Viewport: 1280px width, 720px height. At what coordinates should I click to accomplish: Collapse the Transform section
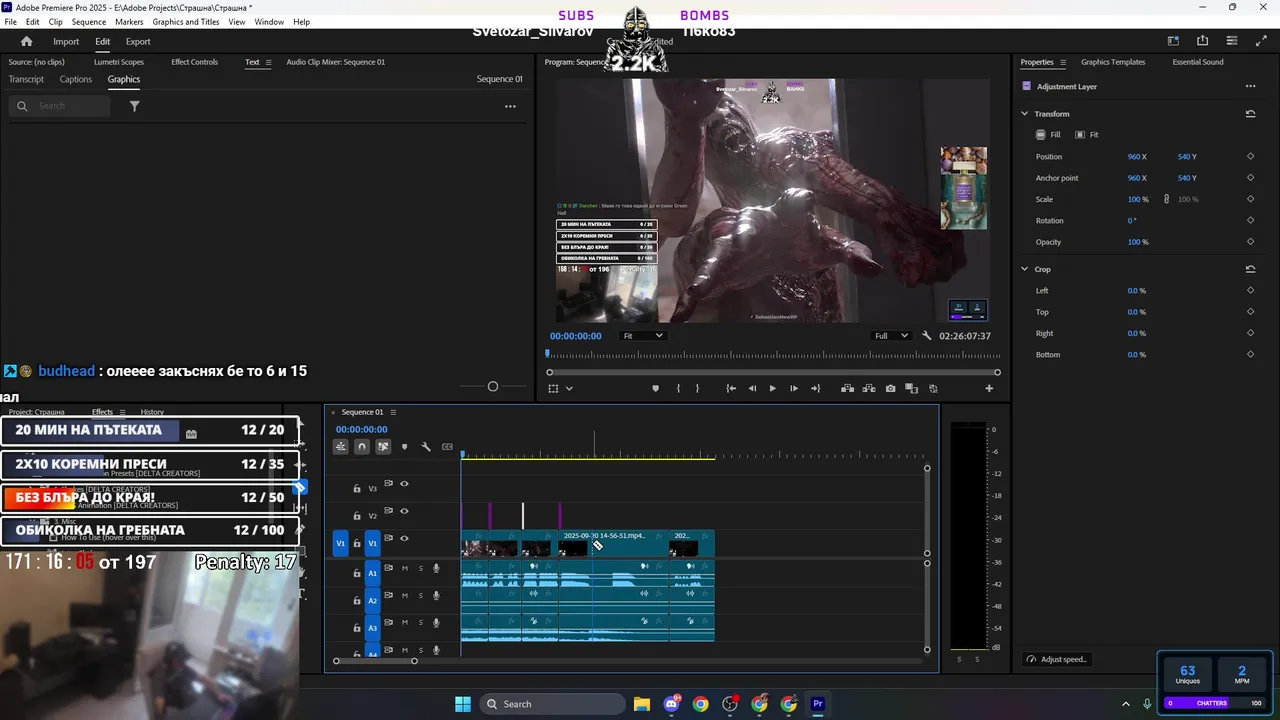1024,114
